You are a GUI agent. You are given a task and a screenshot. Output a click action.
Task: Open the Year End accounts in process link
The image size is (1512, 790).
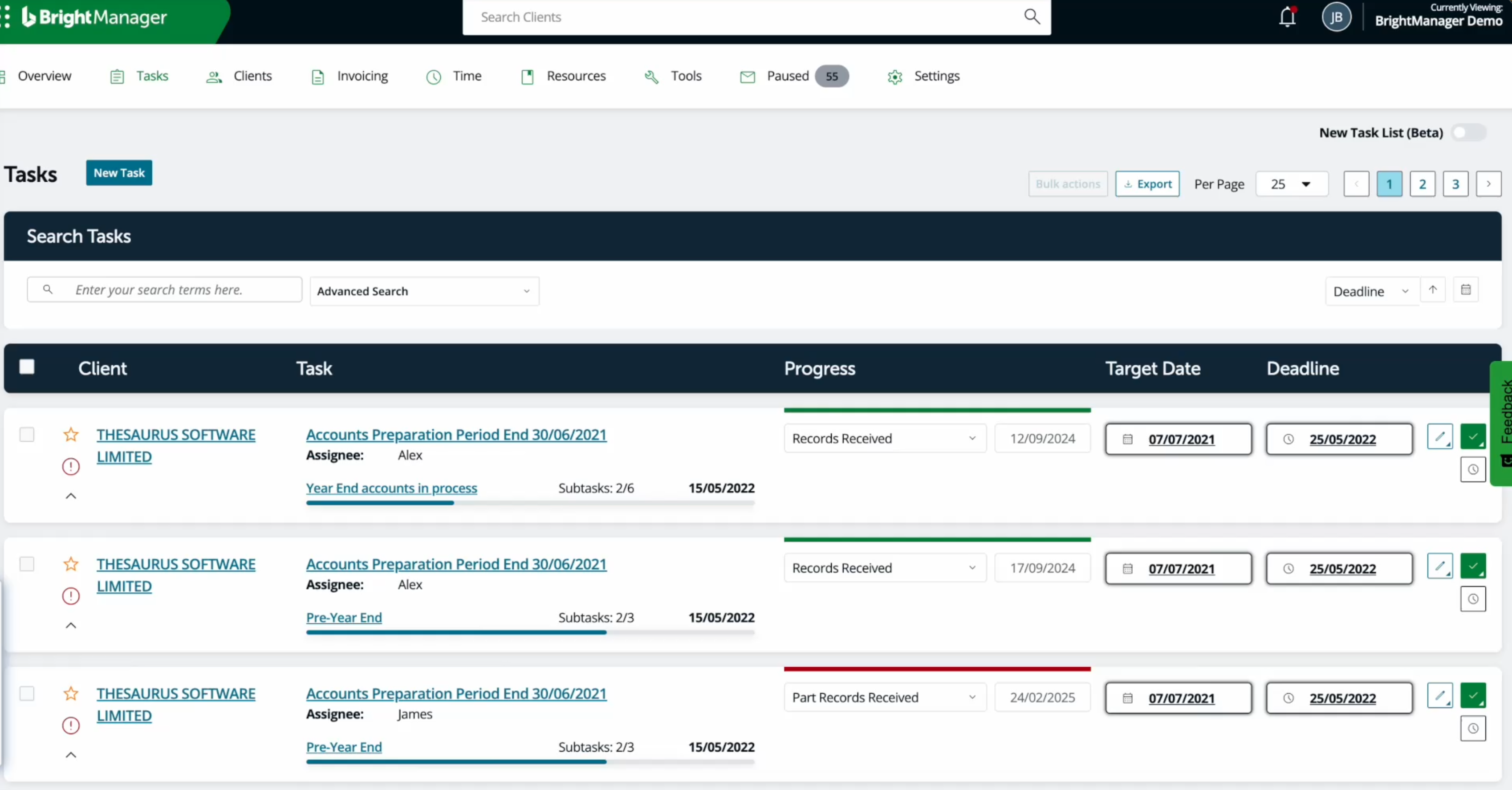point(391,488)
